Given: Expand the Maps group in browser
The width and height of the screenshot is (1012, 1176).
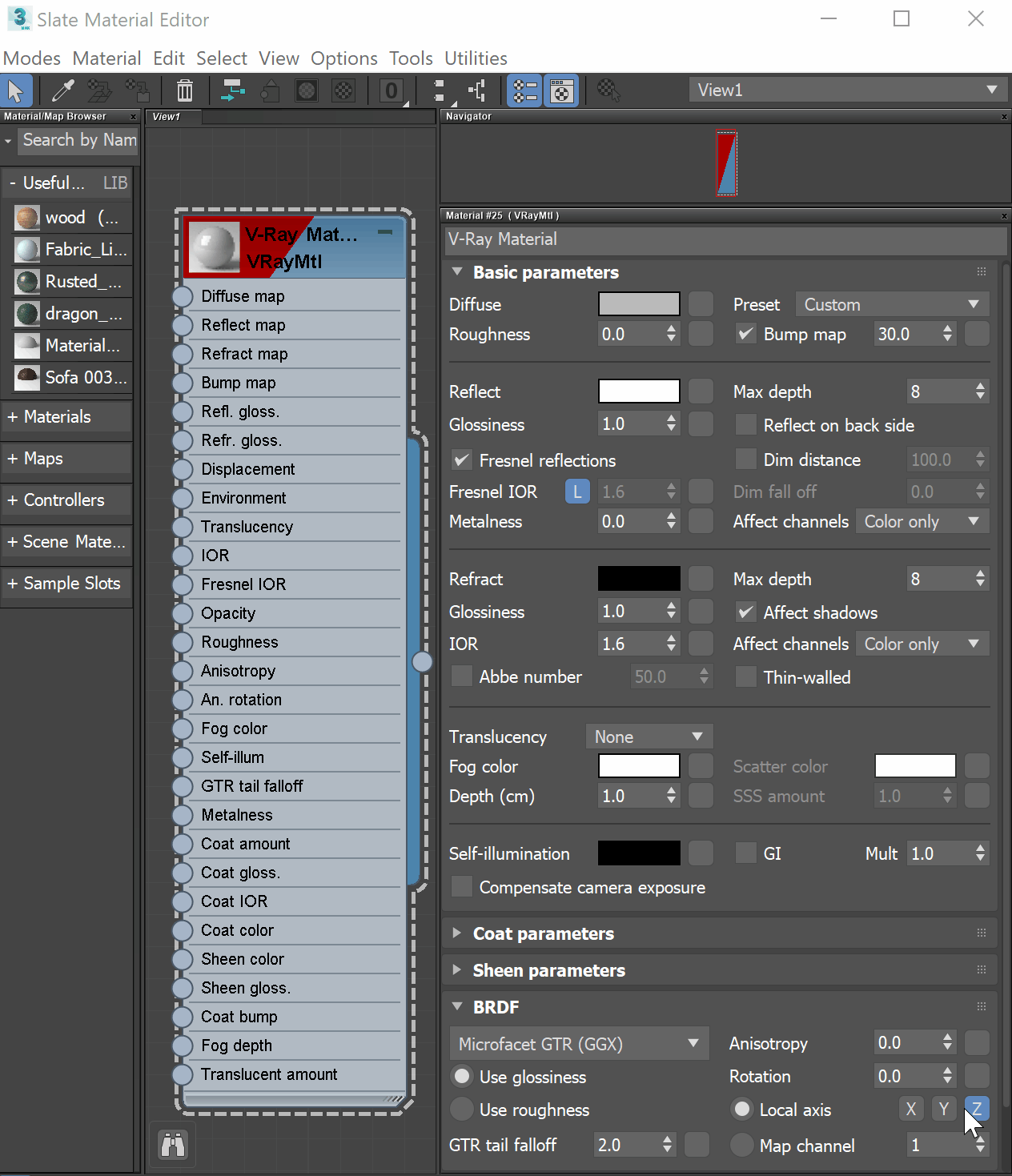Looking at the screenshot, I should (x=43, y=459).
